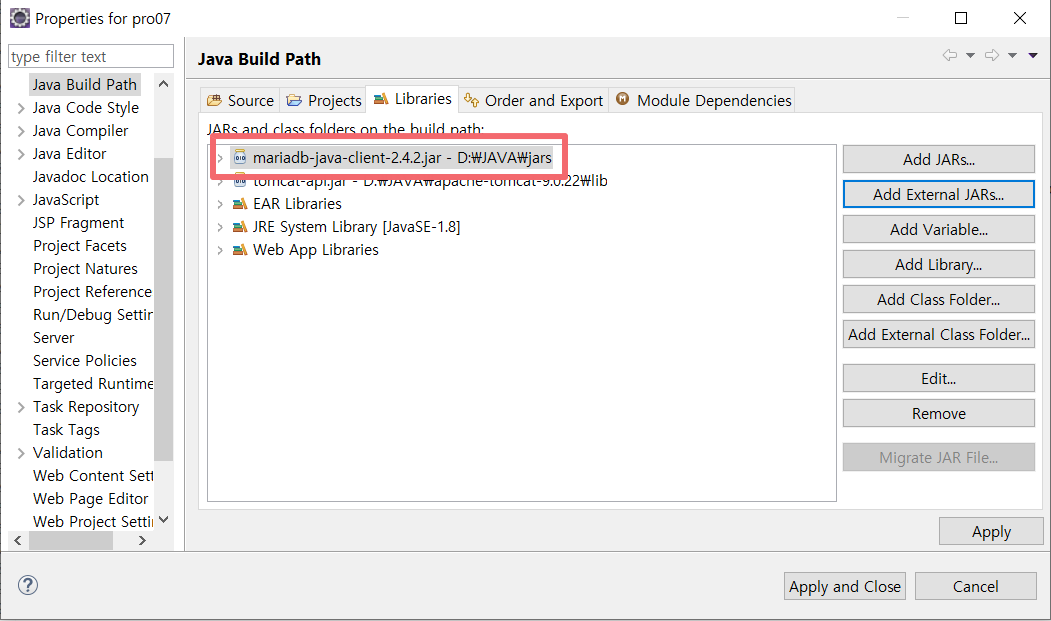Viewport: 1051px width, 621px height.
Task: Expand the EAR Libraries node
Action: click(x=220, y=204)
